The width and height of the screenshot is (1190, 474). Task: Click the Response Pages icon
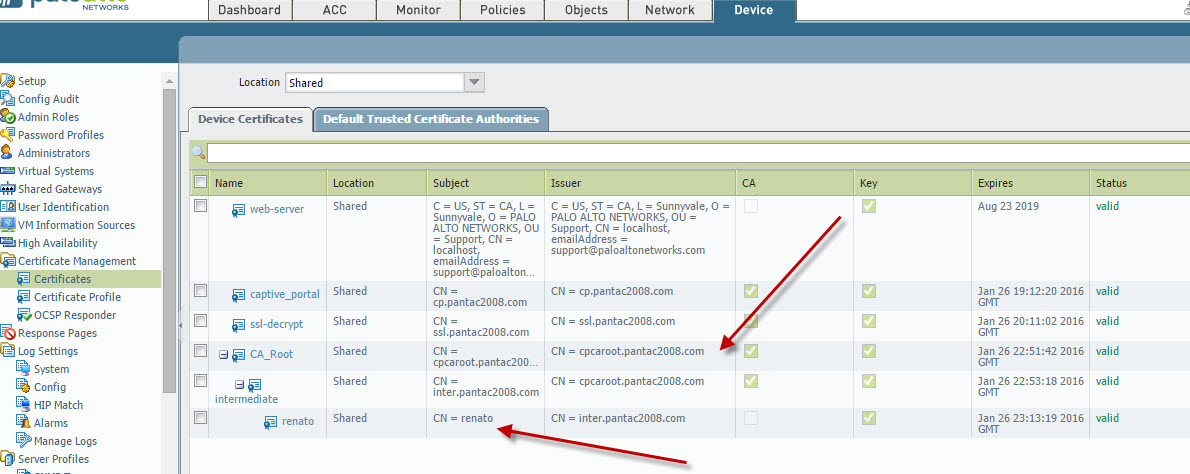coord(8,333)
